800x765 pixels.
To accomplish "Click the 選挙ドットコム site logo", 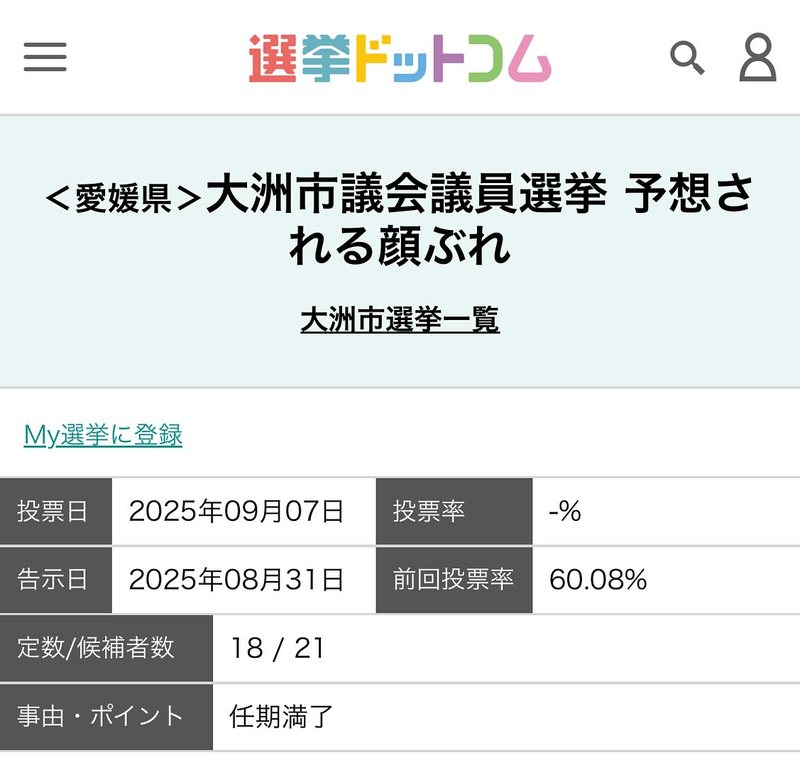I will pos(399,58).
